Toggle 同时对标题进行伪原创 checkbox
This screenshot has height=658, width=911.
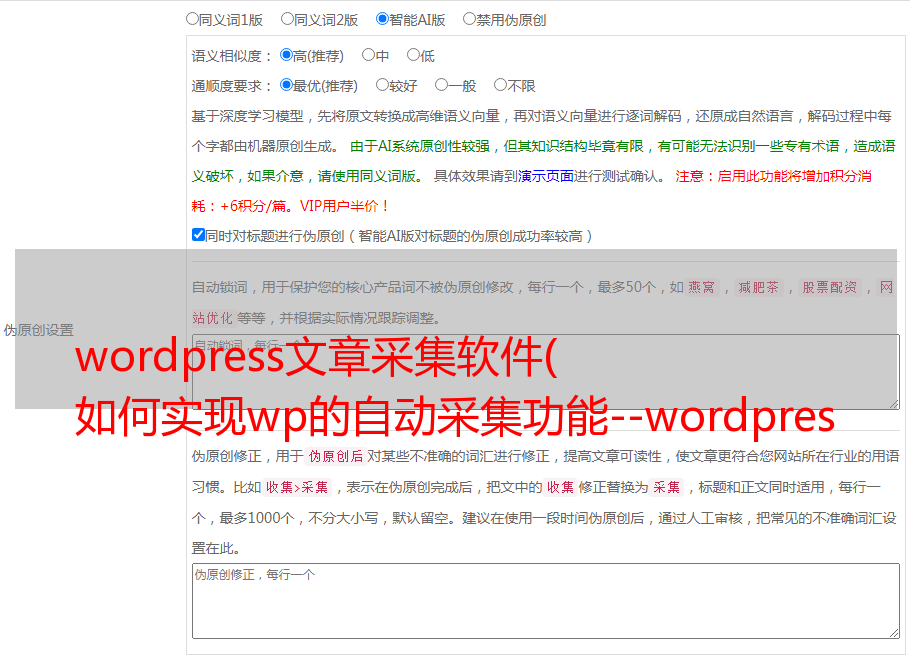(x=198, y=235)
